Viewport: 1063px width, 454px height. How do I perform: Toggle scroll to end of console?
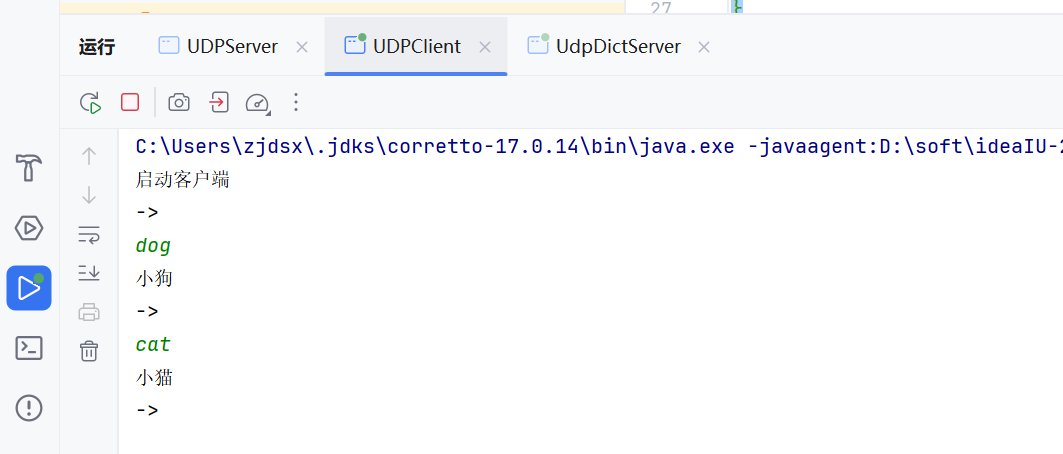coord(89,273)
